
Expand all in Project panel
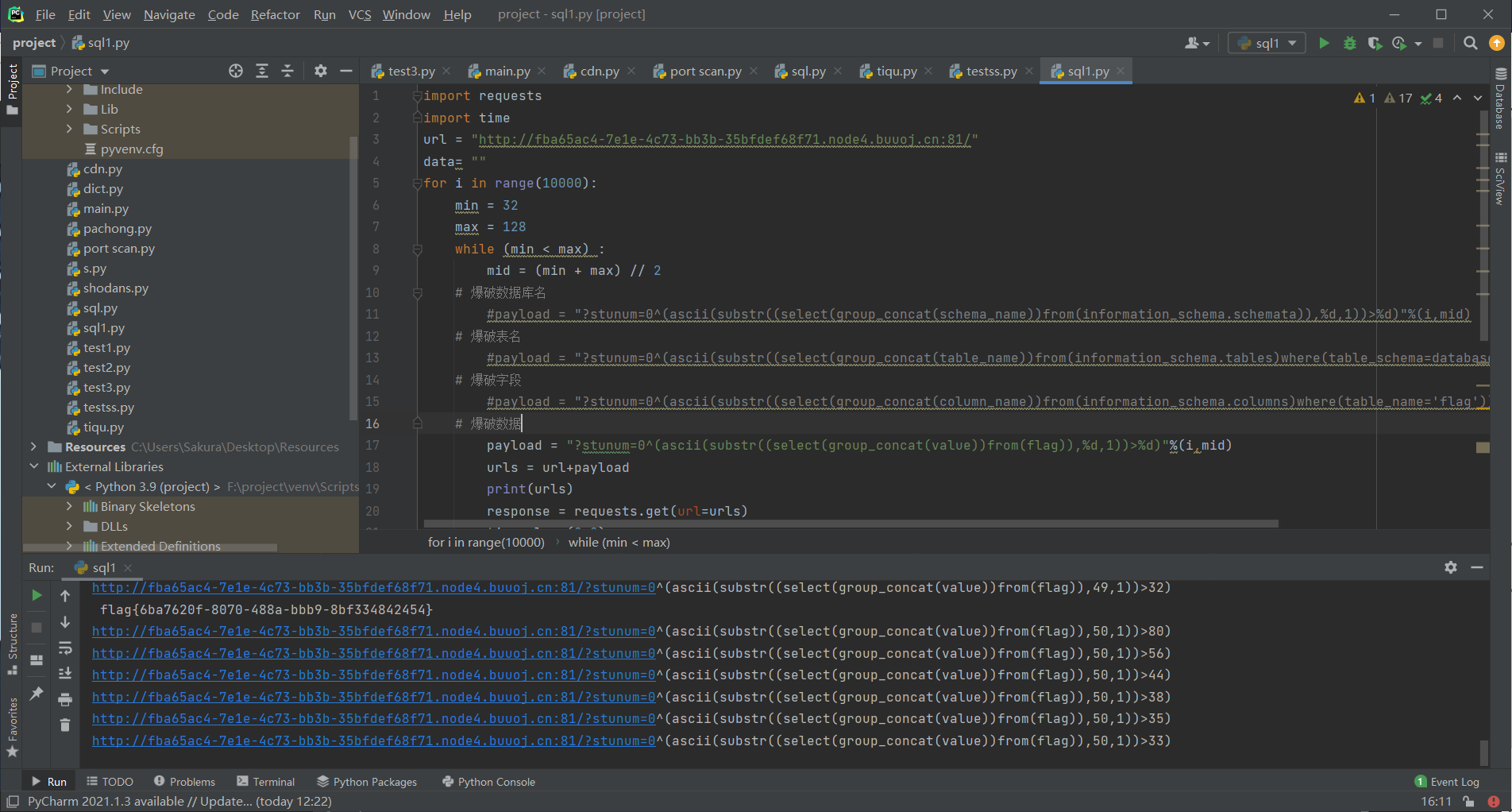(x=262, y=71)
